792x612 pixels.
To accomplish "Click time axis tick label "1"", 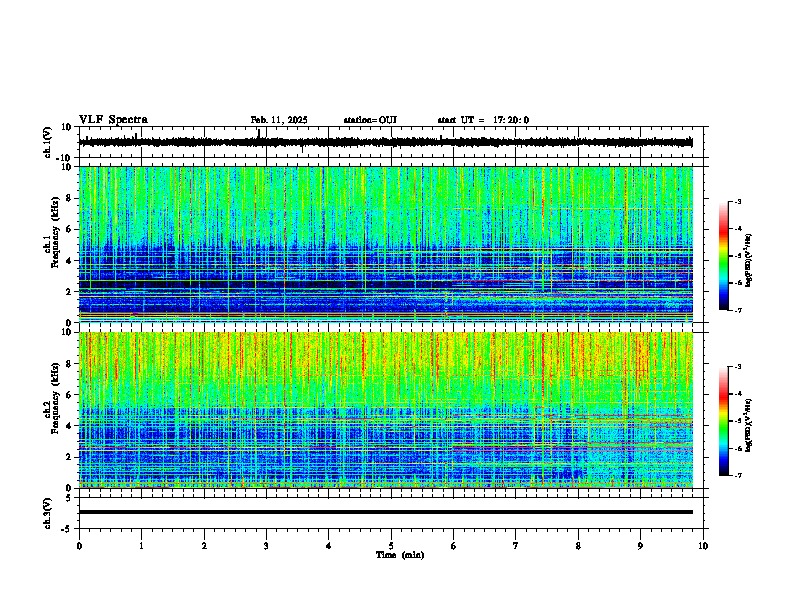I will [x=141, y=546].
